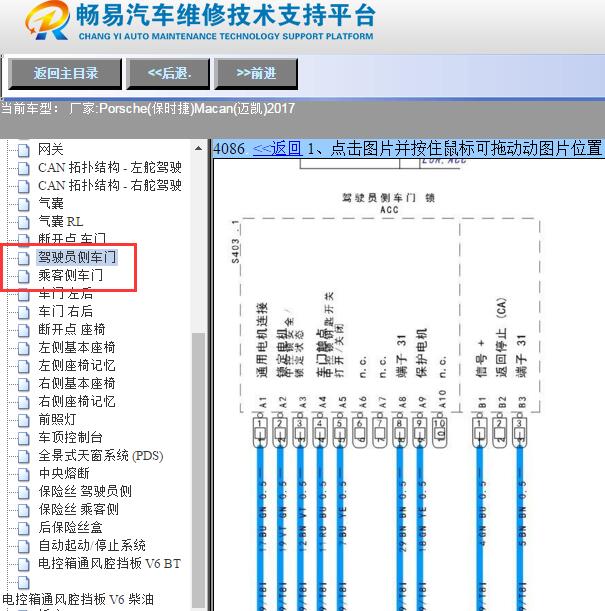Click document icon beside 网关
This screenshot has height=611, width=605.
24,150
